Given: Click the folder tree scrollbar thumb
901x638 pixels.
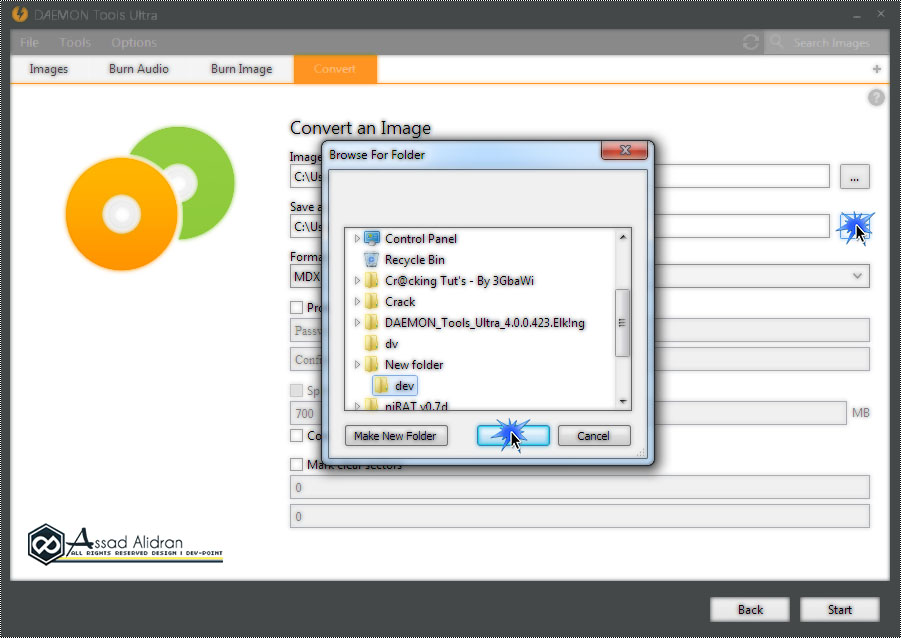Looking at the screenshot, I should tap(623, 322).
